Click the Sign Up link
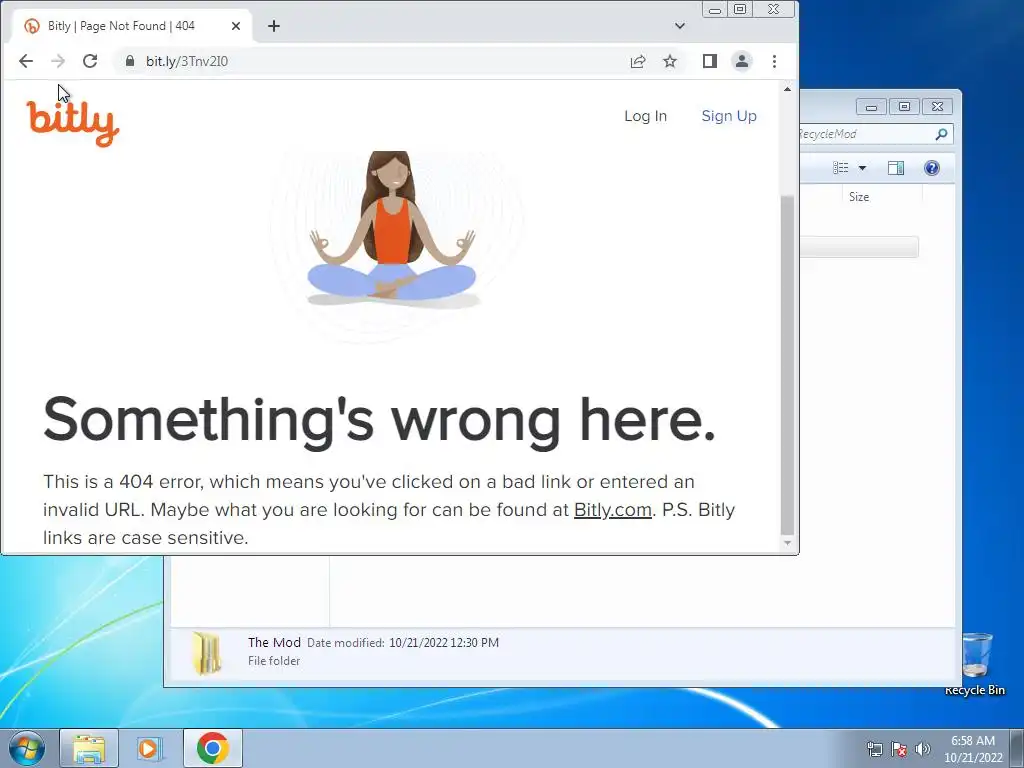 [729, 116]
